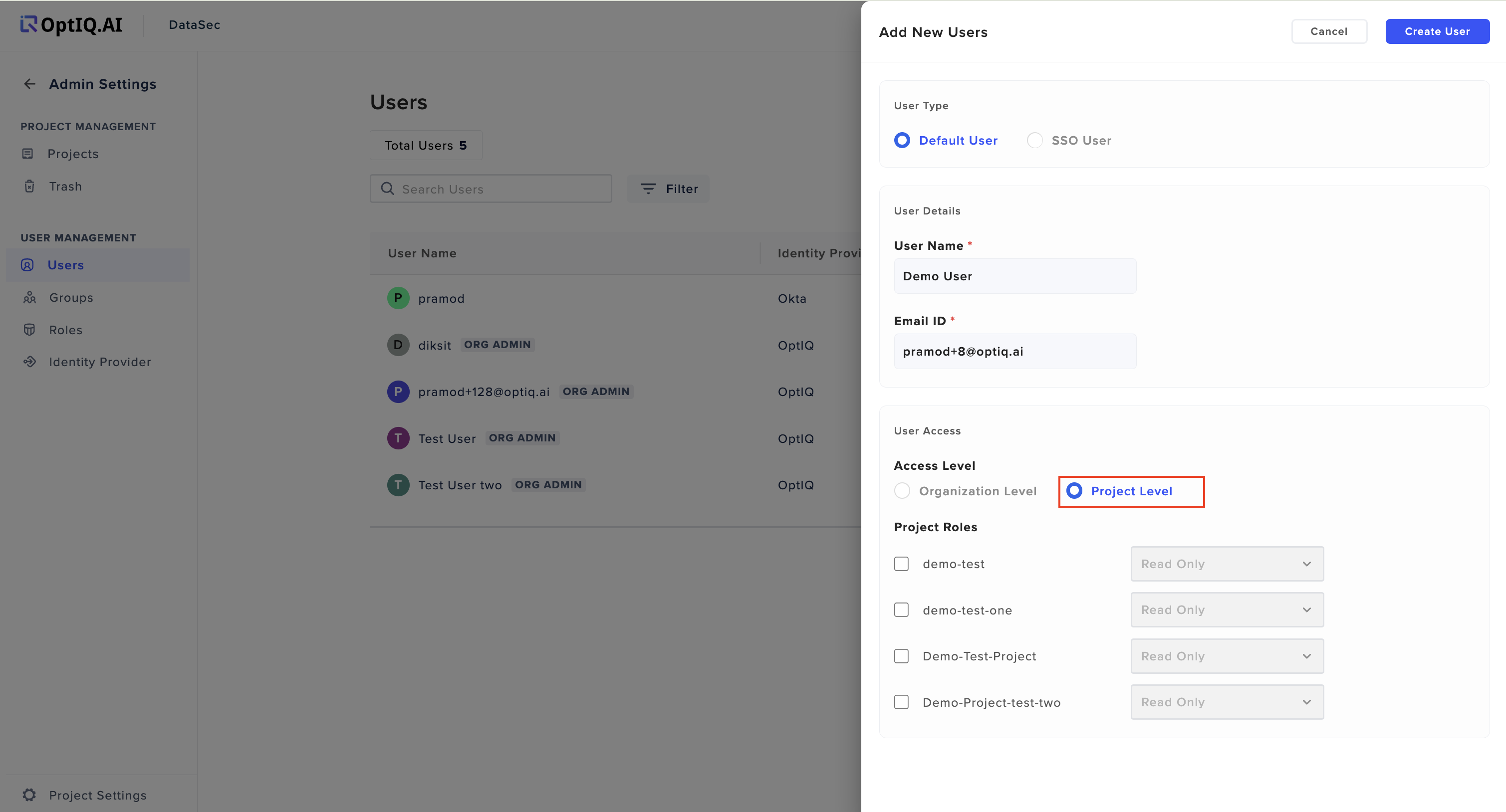This screenshot has width=1506, height=812.
Task: Click ORG ADMIN badge beside Test User two
Action: 548,485
